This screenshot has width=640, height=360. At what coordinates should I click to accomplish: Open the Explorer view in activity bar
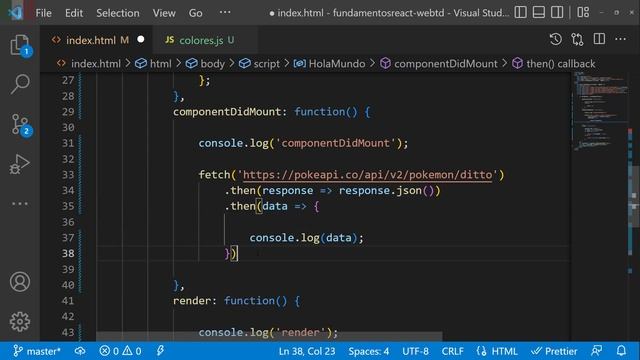click(x=20, y=45)
